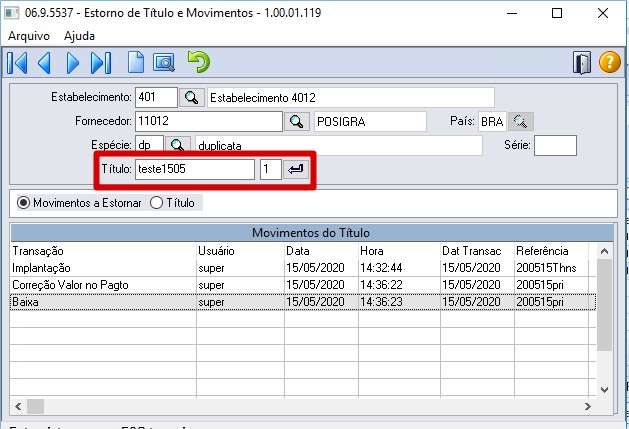This screenshot has height=429, width=629.
Task: Confirm title with the enter arrow button
Action: pyautogui.click(x=296, y=169)
